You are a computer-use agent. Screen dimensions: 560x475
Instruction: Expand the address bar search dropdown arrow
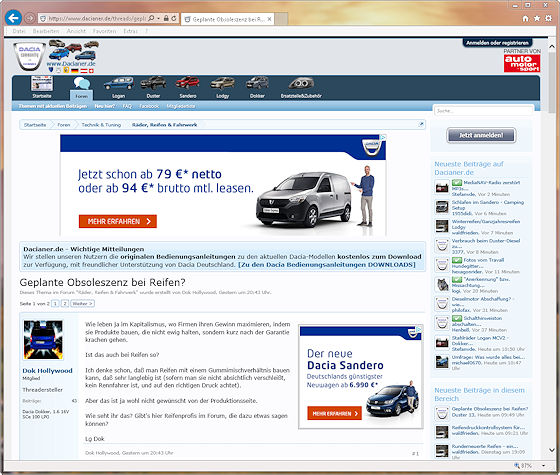tap(158, 18)
